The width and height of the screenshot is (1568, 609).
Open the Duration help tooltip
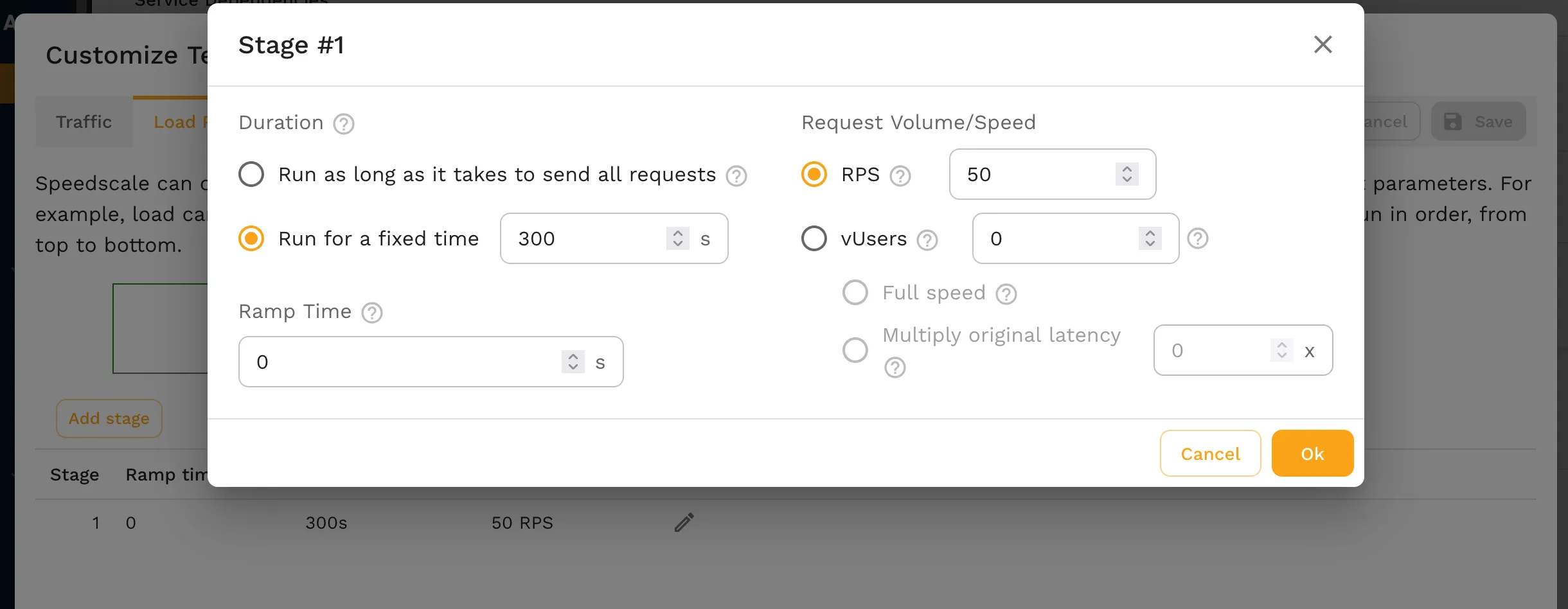point(343,123)
